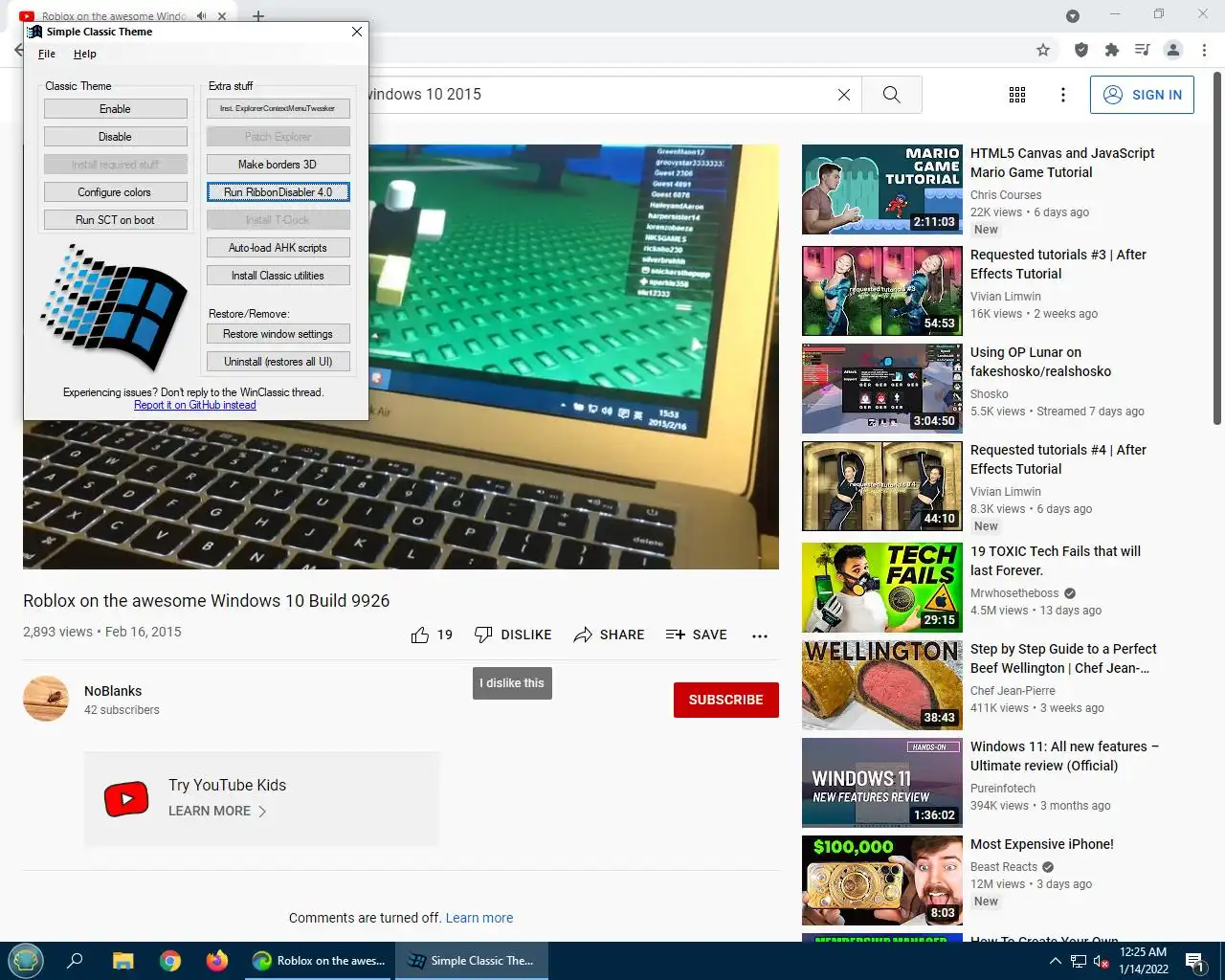Open the browser extensions puzzle icon
The height and width of the screenshot is (980, 1225).
pos(1112,50)
